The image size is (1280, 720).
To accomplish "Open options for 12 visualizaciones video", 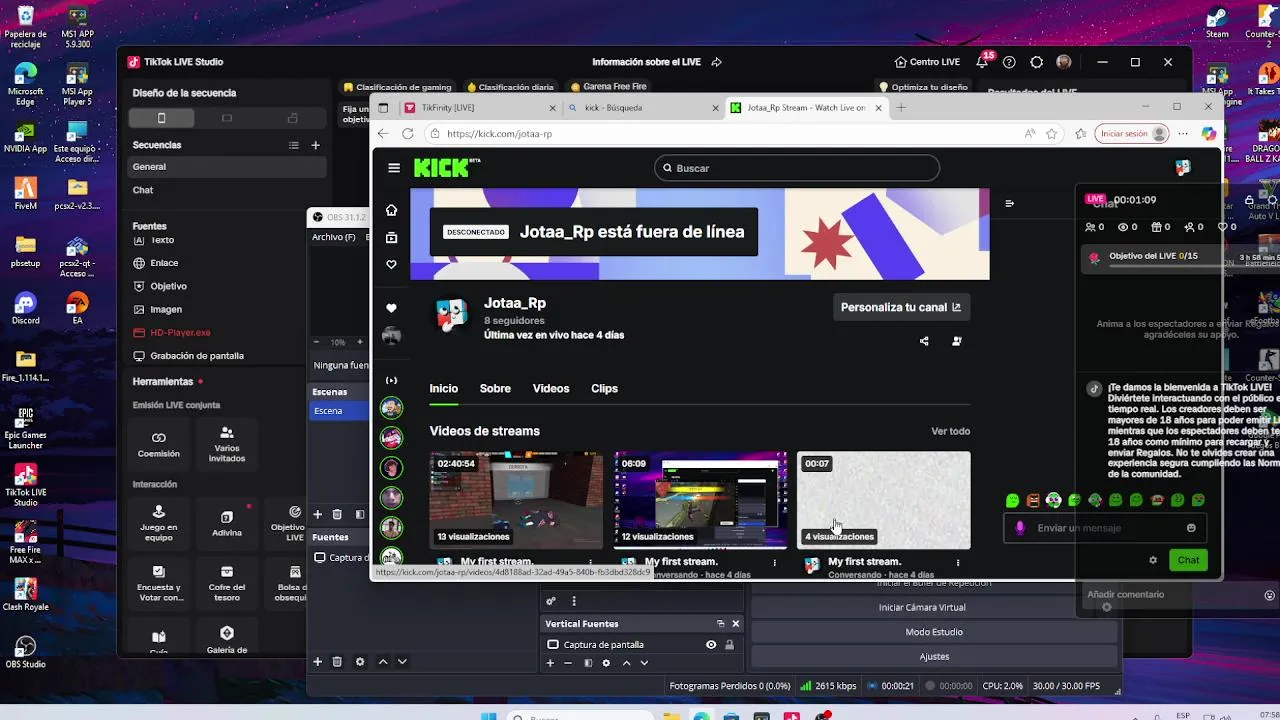I will point(774,563).
